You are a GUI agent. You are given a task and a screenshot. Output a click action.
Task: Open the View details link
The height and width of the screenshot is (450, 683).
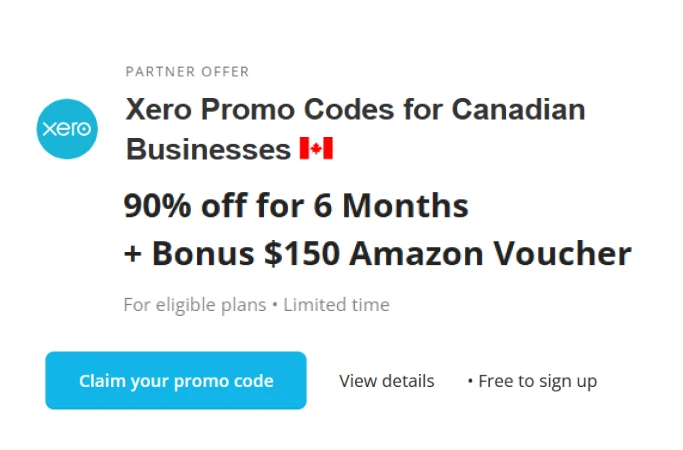[x=386, y=381]
